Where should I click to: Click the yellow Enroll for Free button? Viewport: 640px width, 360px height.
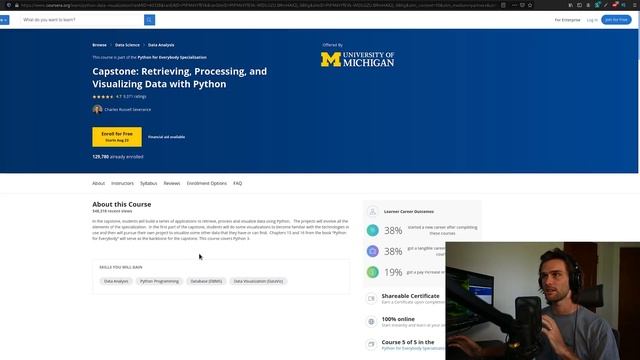point(117,137)
